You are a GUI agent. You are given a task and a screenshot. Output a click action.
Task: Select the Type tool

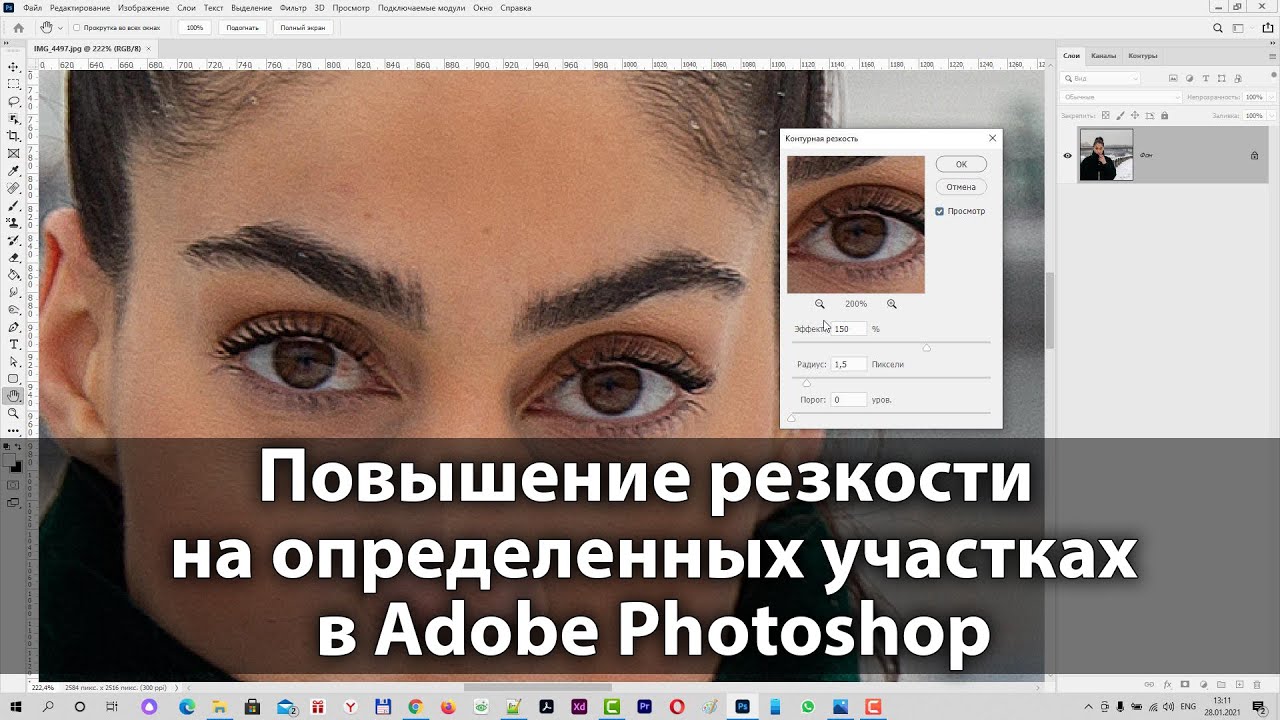(13, 344)
